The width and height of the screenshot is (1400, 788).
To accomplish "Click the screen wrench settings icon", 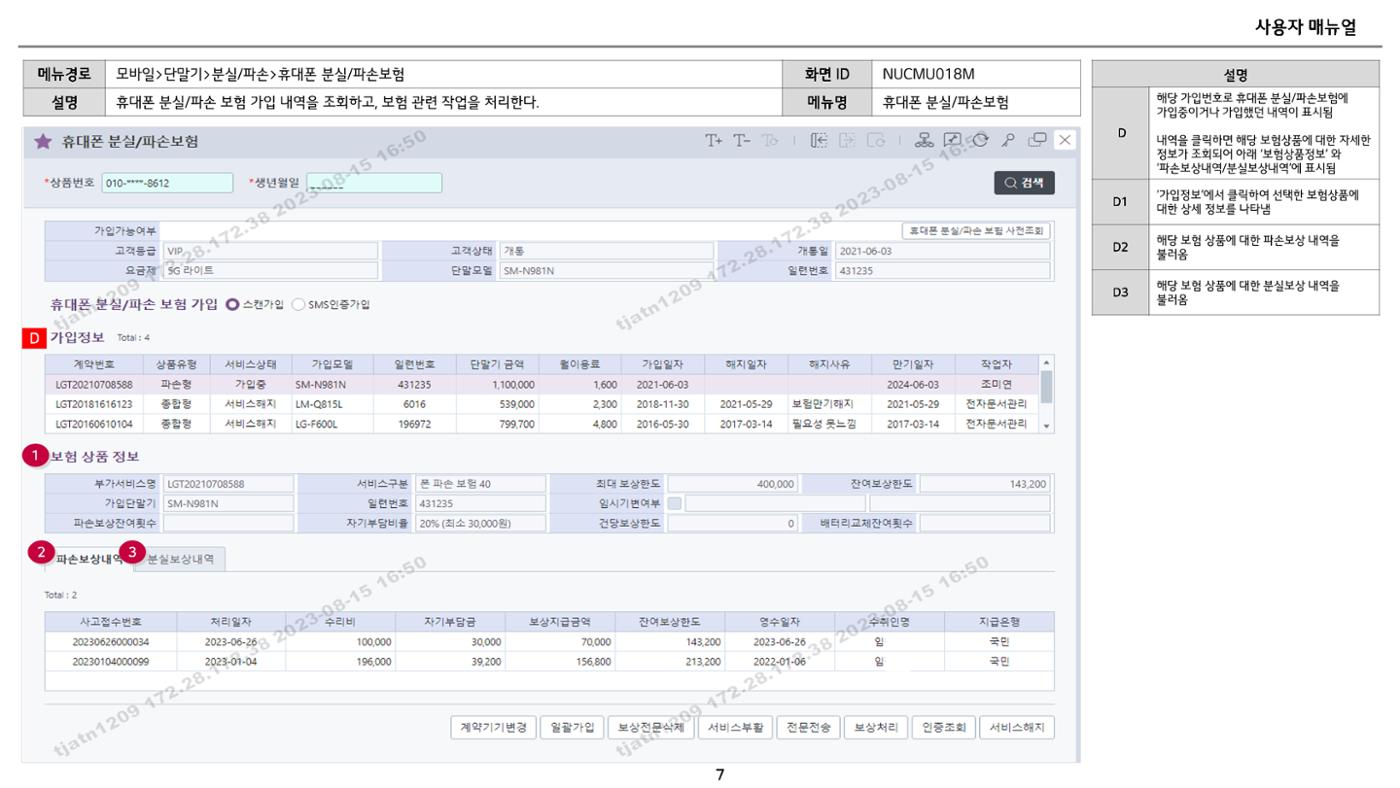I will coord(953,141).
